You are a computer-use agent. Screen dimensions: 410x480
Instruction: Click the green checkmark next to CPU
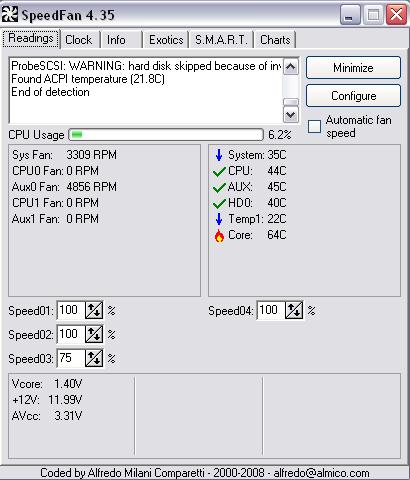[219, 171]
